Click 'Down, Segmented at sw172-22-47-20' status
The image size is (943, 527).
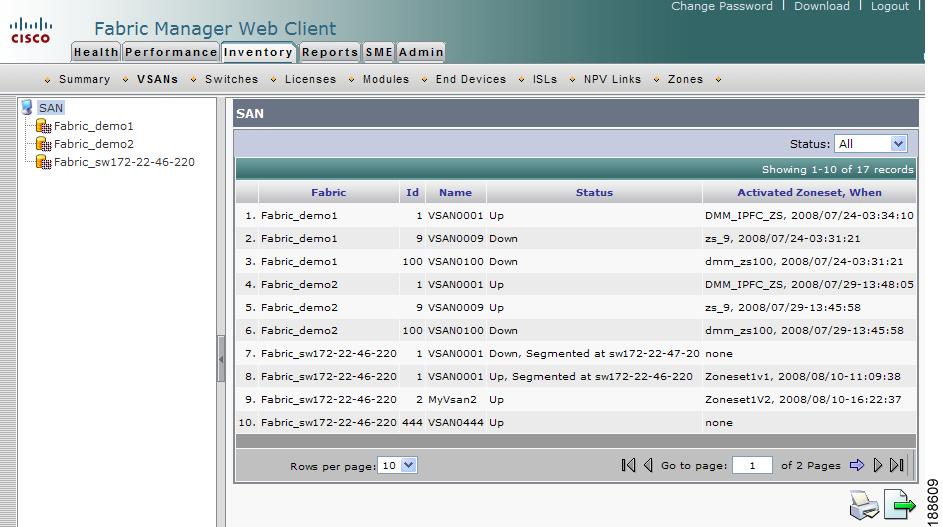tap(594, 353)
